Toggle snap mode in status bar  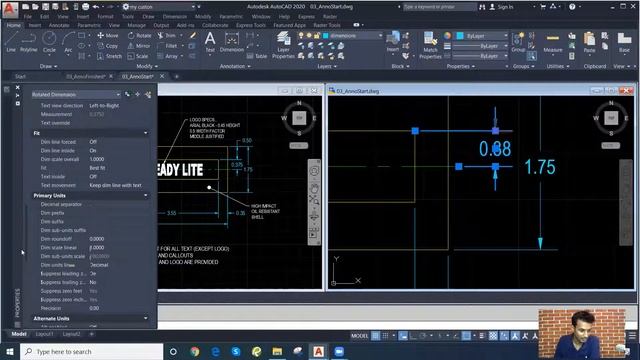tap(385, 336)
